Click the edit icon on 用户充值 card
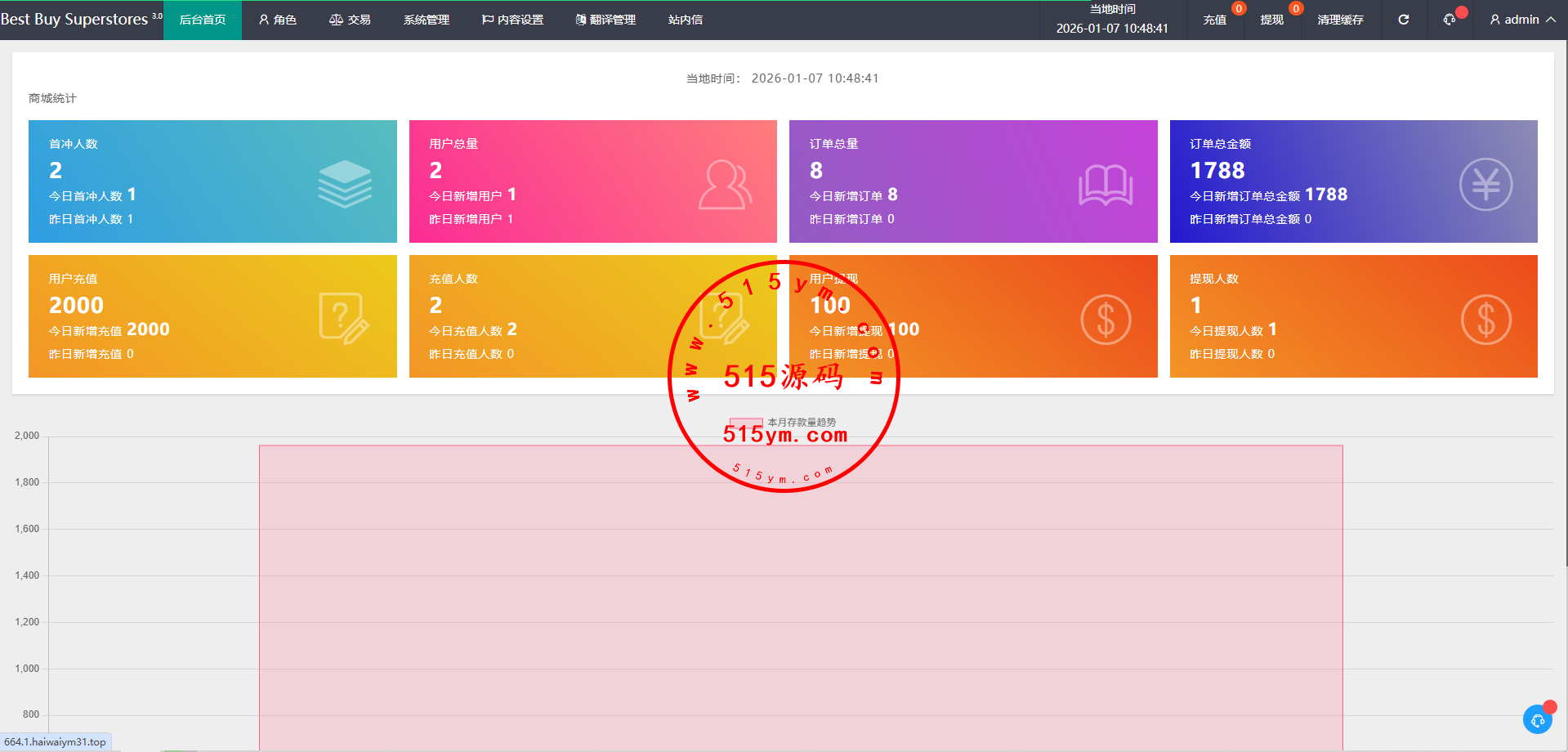 (343, 319)
